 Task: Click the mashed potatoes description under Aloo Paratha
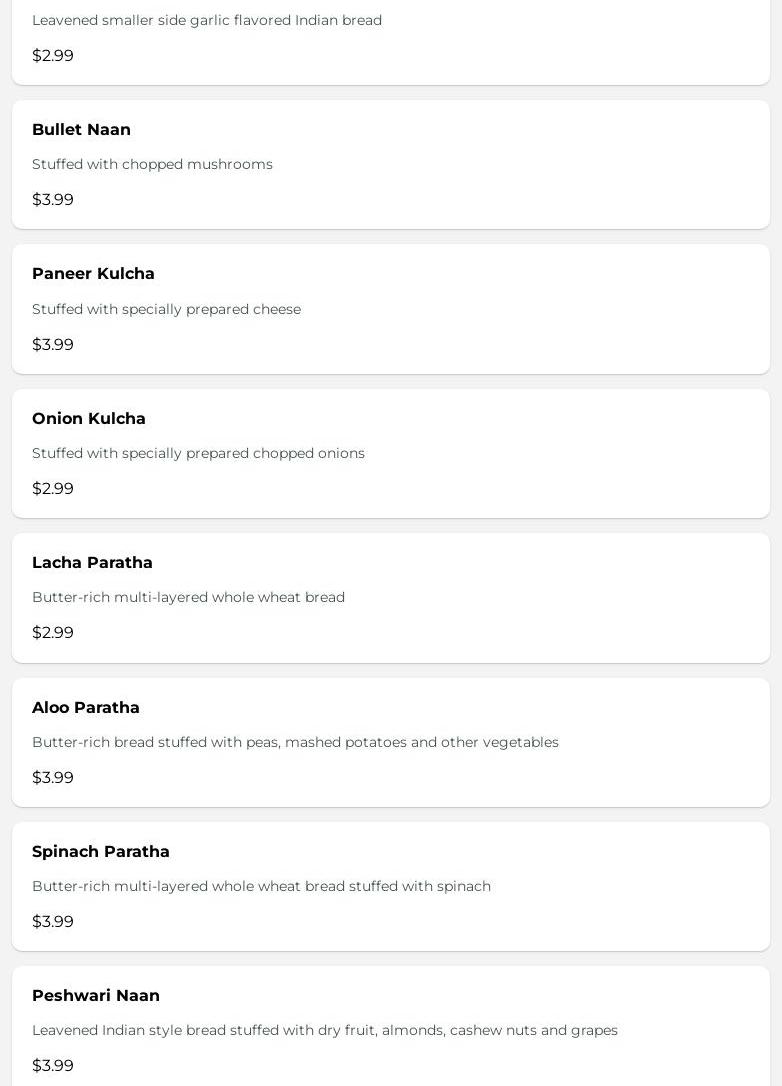(295, 742)
